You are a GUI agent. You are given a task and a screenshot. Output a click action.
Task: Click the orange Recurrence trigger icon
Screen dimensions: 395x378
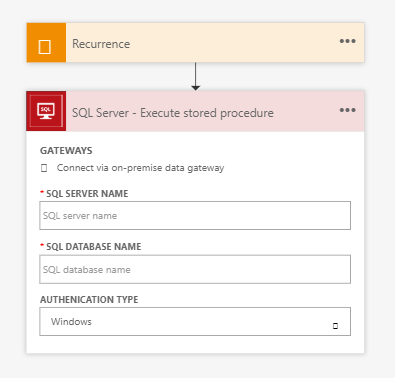tap(46, 43)
